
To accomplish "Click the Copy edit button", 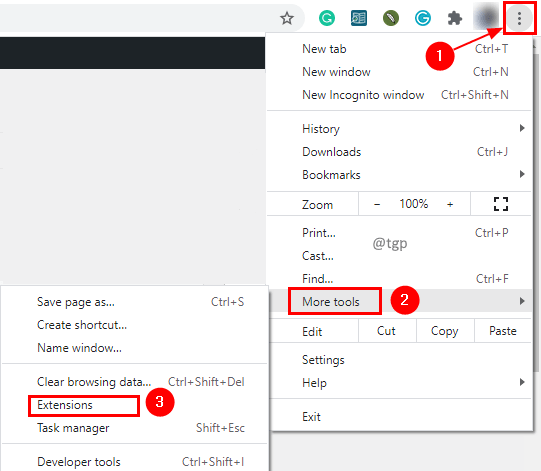I will pyautogui.click(x=445, y=331).
